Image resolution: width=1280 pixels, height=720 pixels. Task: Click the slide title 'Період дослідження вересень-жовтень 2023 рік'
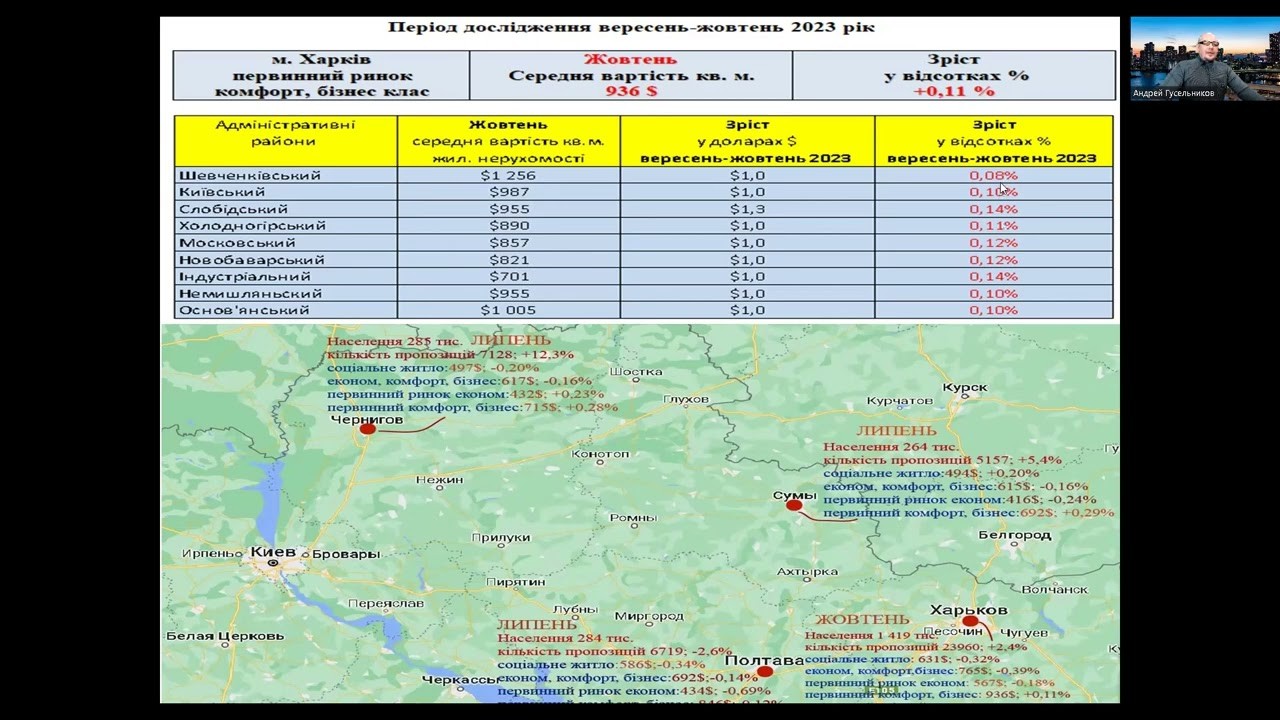click(632, 27)
